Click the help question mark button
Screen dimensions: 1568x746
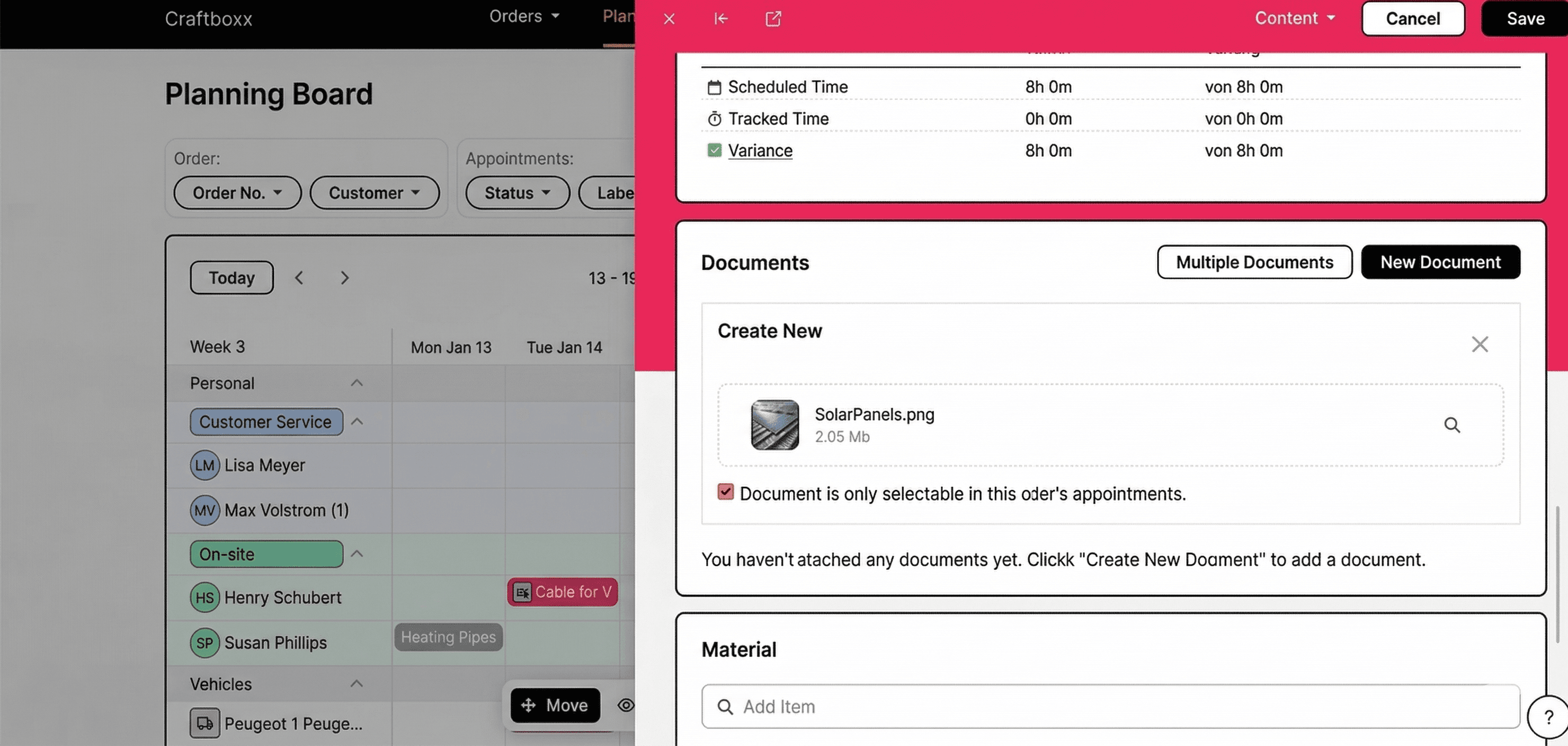click(x=1548, y=717)
